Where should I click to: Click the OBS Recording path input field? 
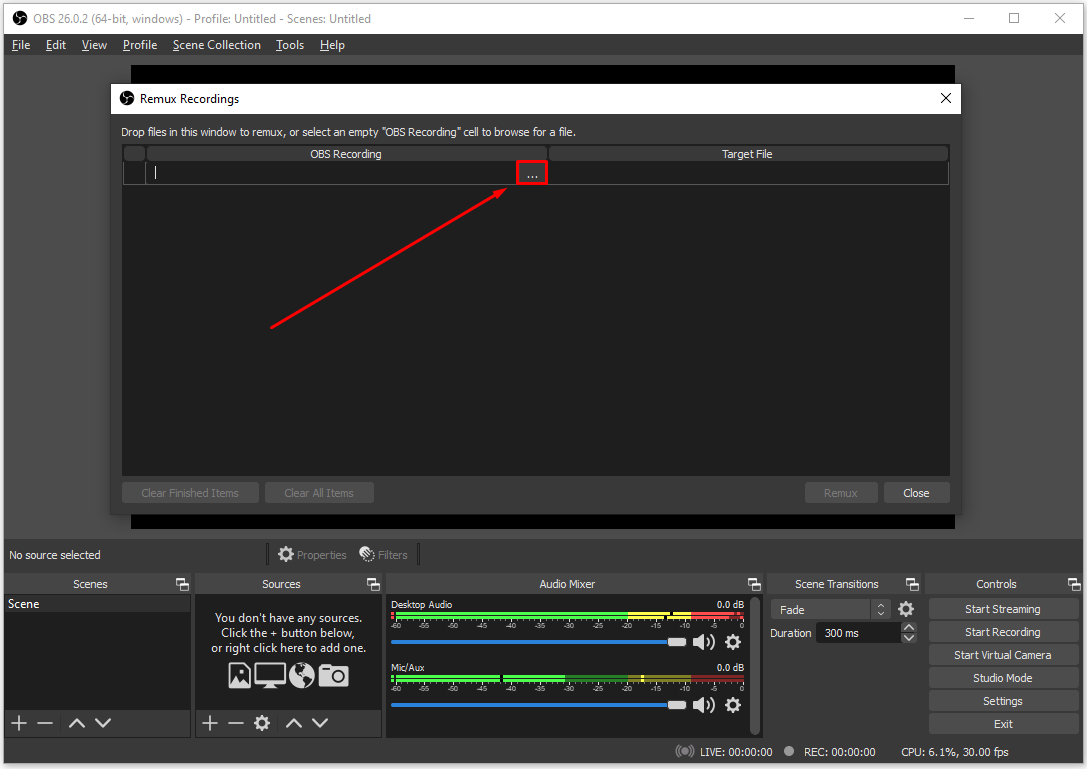point(331,173)
